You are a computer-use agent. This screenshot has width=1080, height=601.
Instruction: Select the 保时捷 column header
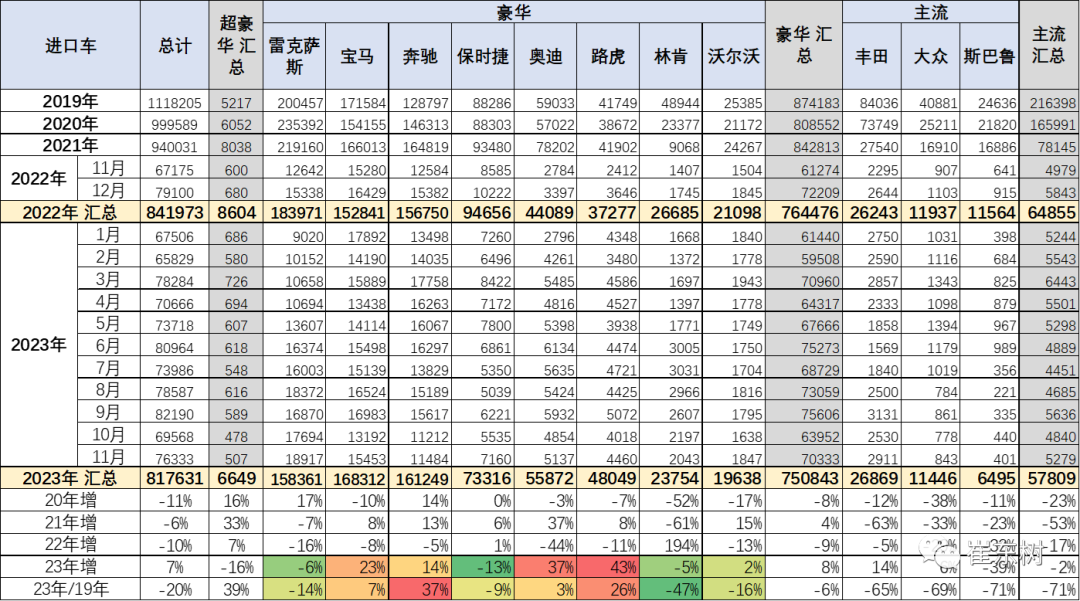[483, 56]
